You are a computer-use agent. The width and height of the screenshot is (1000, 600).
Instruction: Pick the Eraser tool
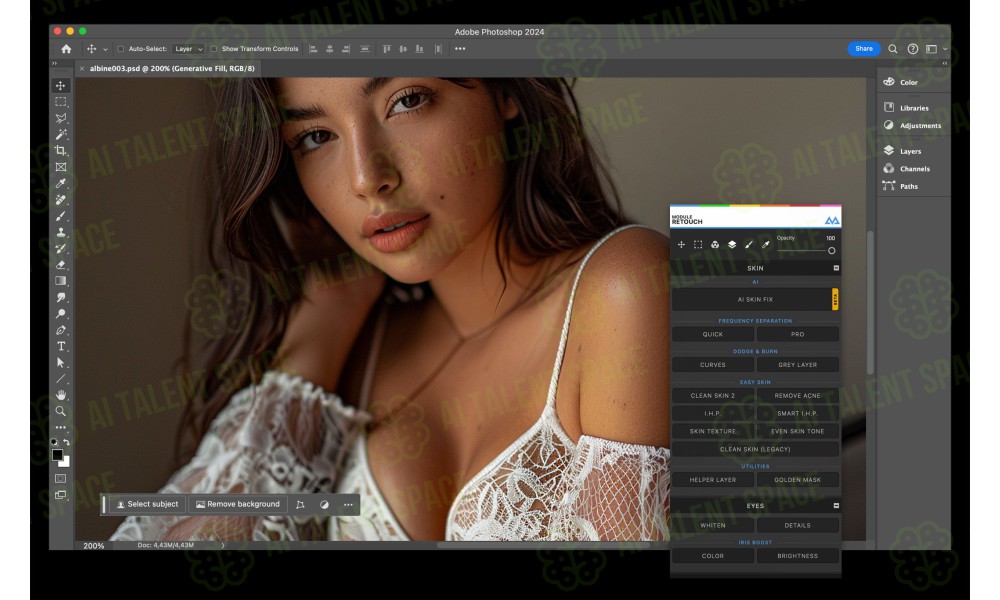point(61,265)
